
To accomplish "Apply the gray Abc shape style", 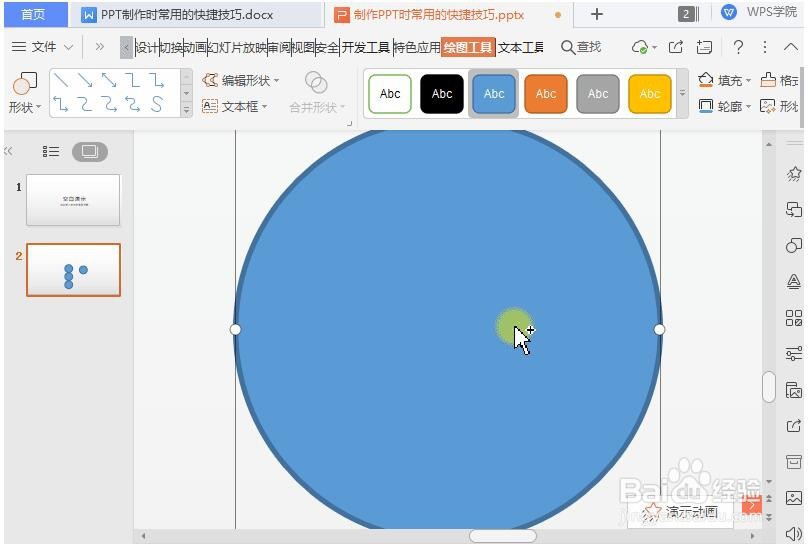I will (598, 94).
